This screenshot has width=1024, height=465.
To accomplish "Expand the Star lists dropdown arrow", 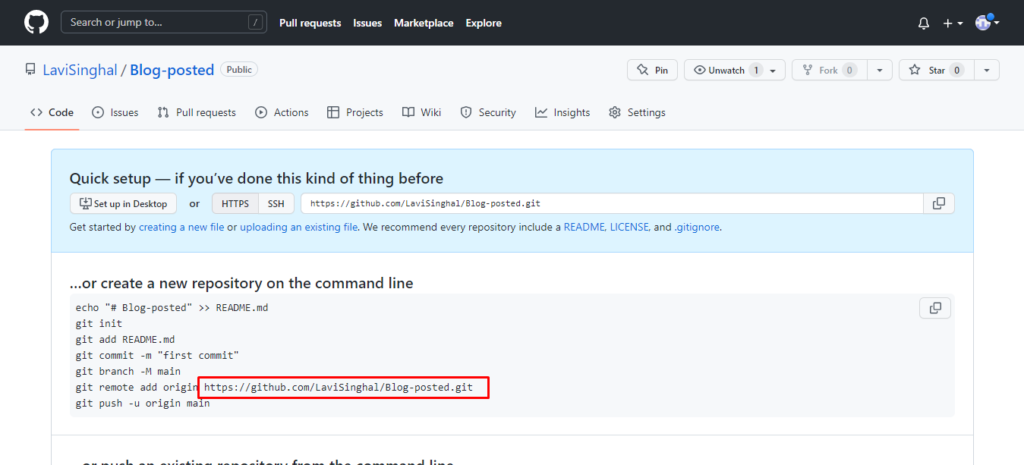I will pyautogui.click(x=987, y=70).
